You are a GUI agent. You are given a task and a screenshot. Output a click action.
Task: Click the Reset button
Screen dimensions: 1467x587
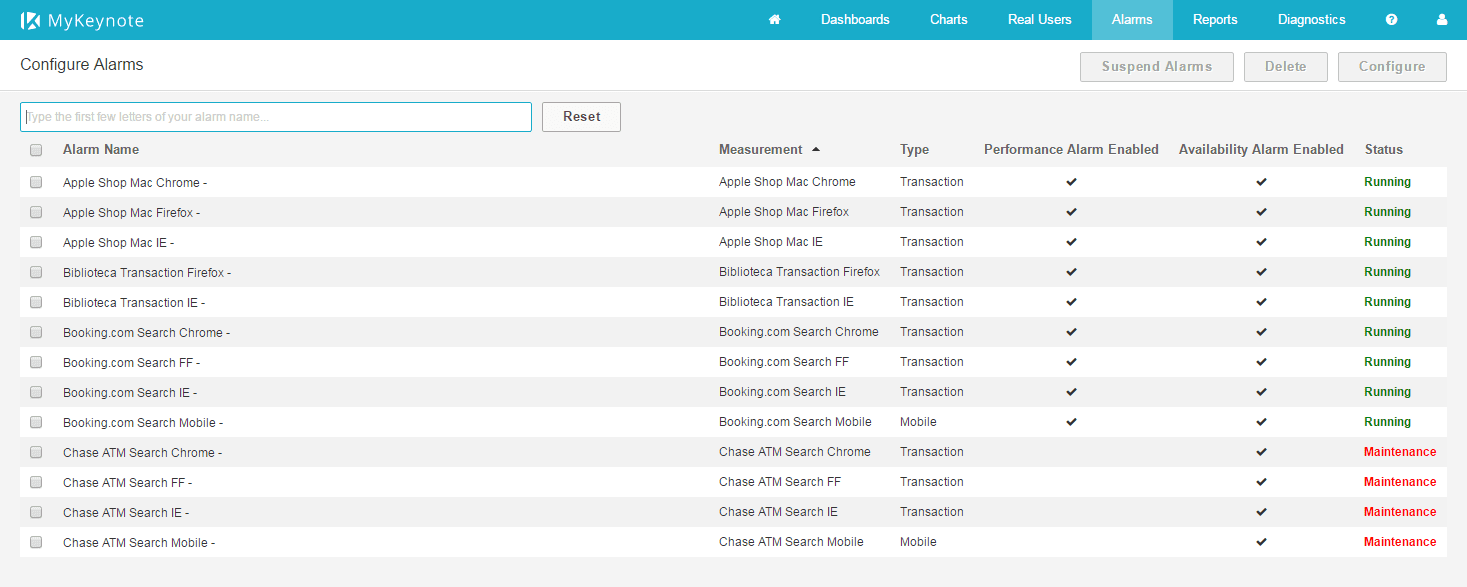point(581,117)
